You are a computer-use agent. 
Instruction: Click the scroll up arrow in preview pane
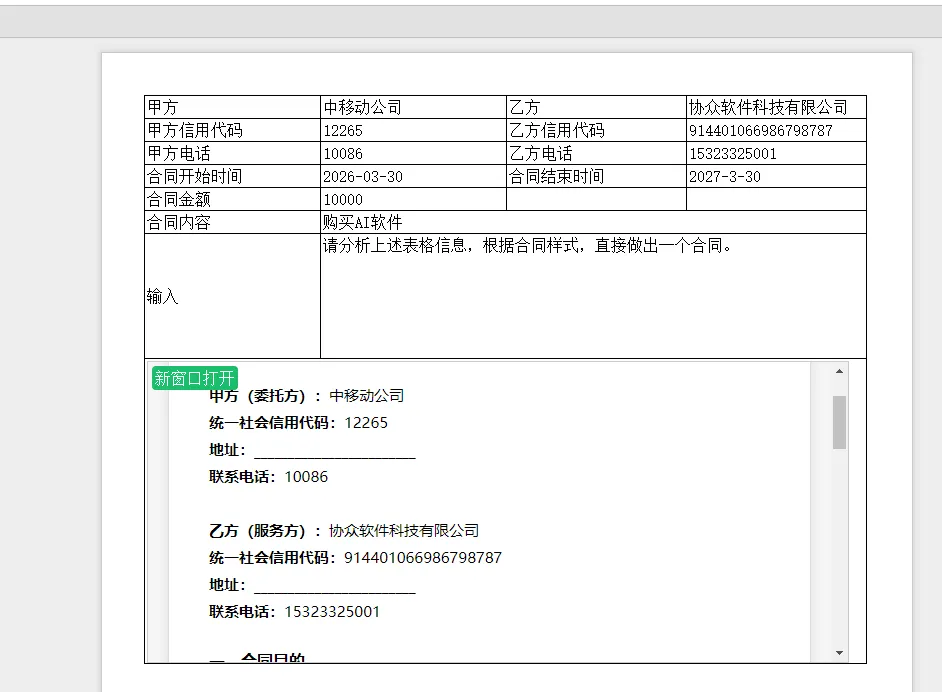tap(839, 371)
